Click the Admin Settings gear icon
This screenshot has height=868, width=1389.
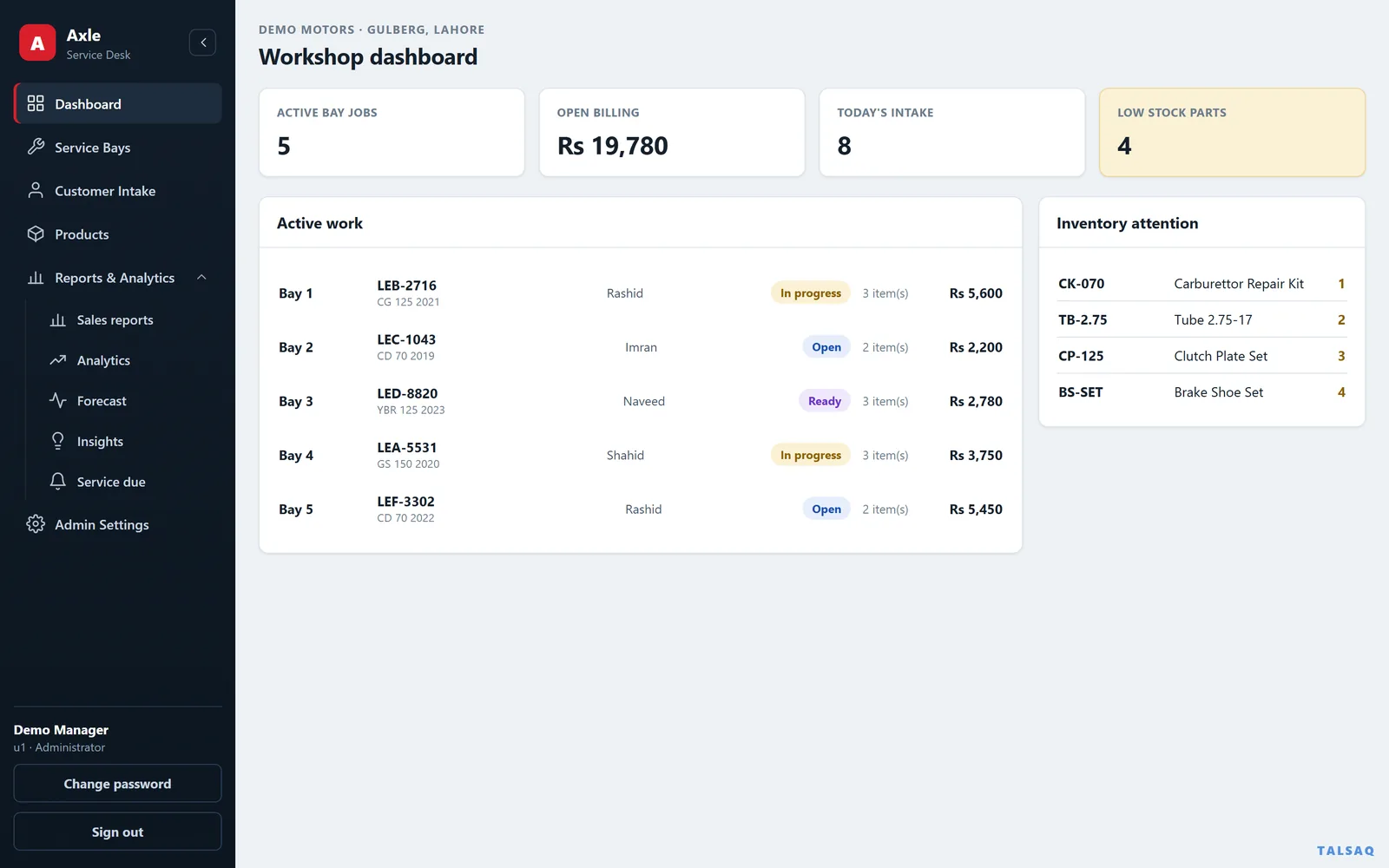(36, 523)
